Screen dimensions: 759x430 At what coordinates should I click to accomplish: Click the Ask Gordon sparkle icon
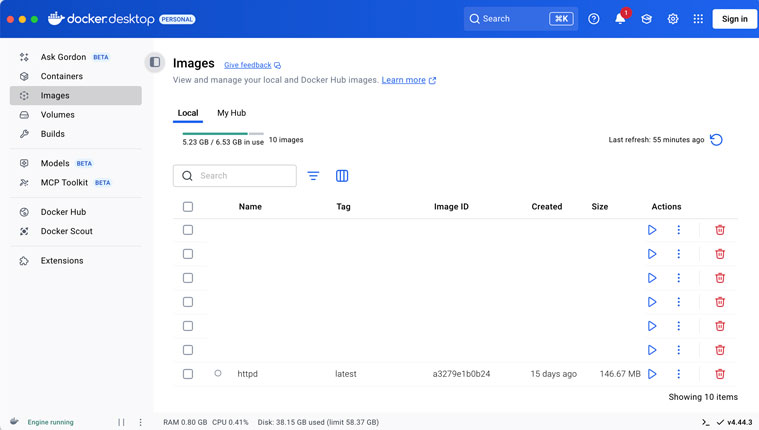(24, 57)
